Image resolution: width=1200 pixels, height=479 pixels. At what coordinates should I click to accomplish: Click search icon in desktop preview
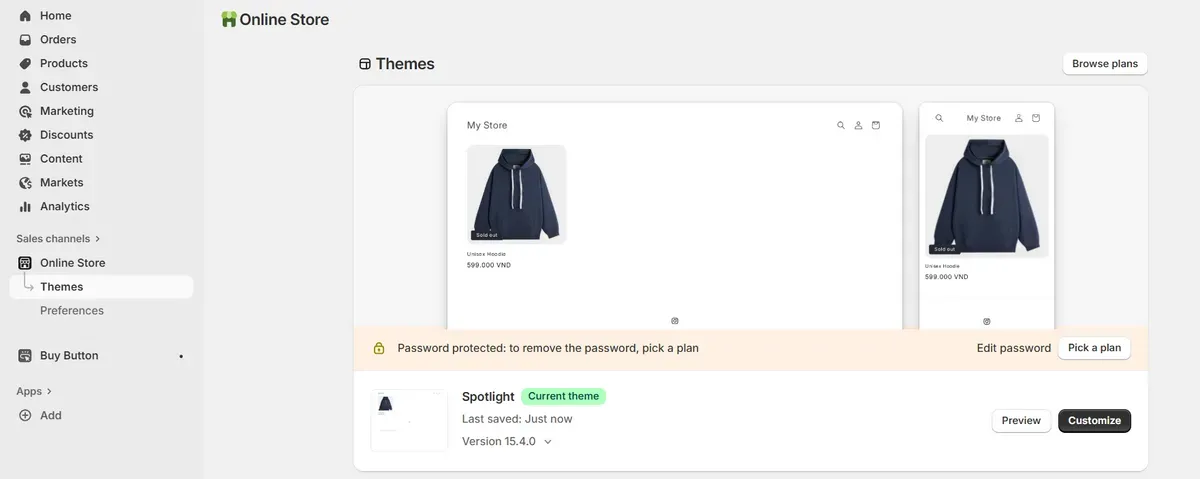841,125
